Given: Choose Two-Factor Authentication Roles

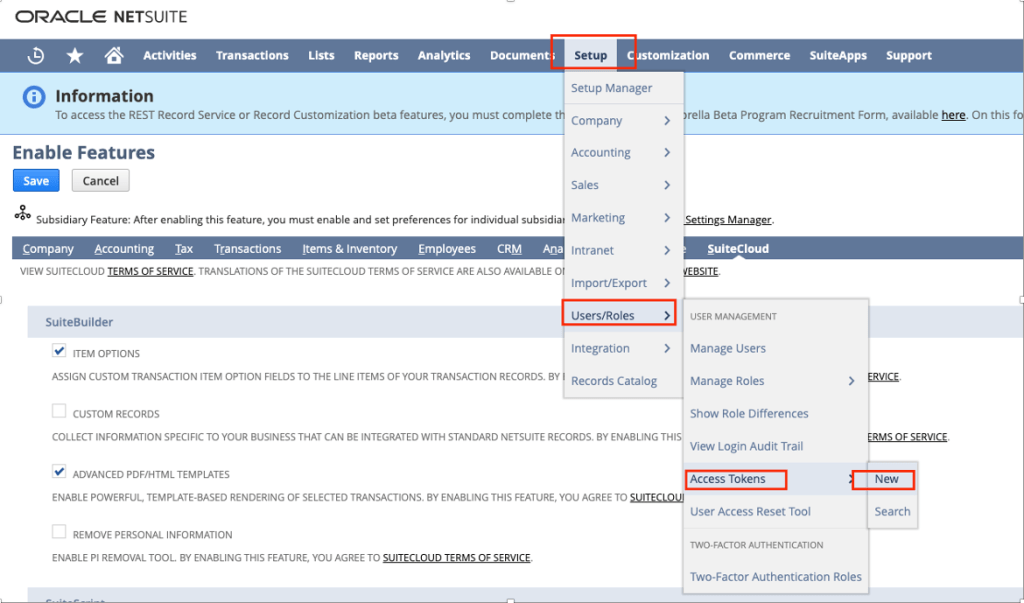Looking at the screenshot, I should [775, 577].
